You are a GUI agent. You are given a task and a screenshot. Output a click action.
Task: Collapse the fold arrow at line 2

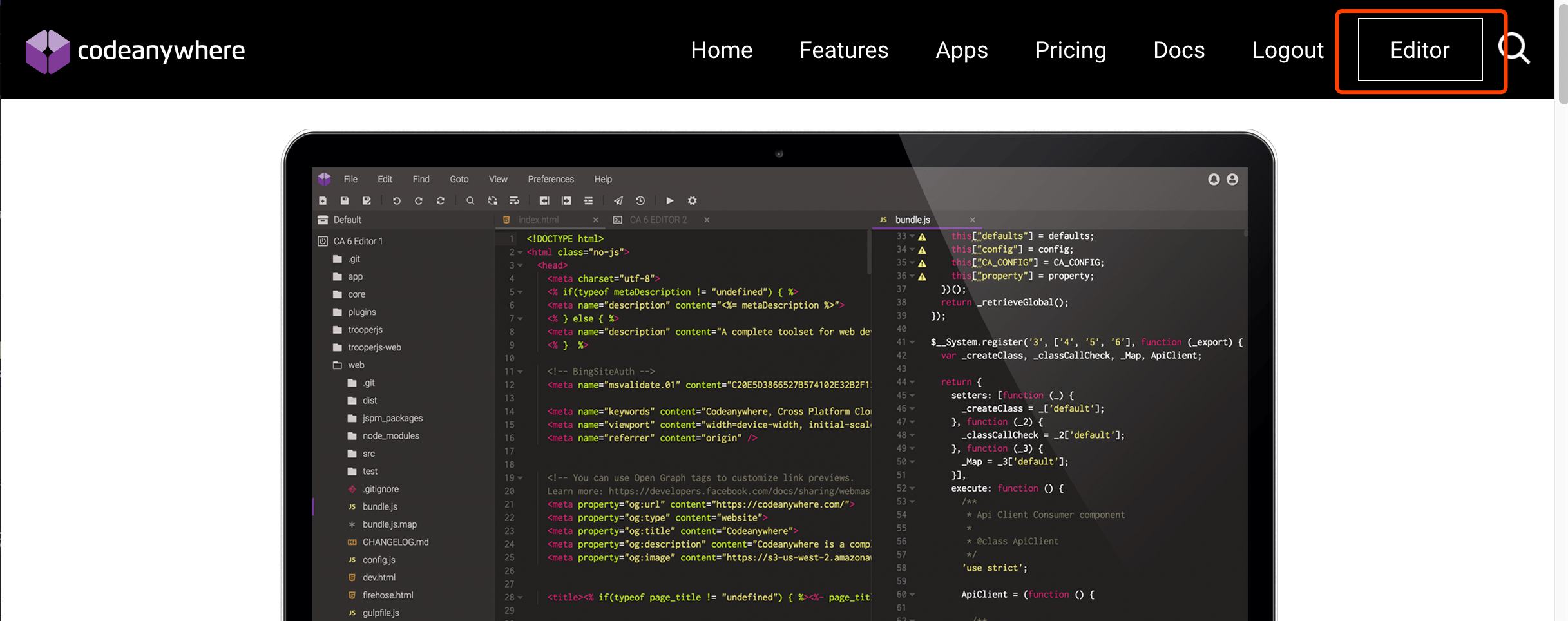520,253
